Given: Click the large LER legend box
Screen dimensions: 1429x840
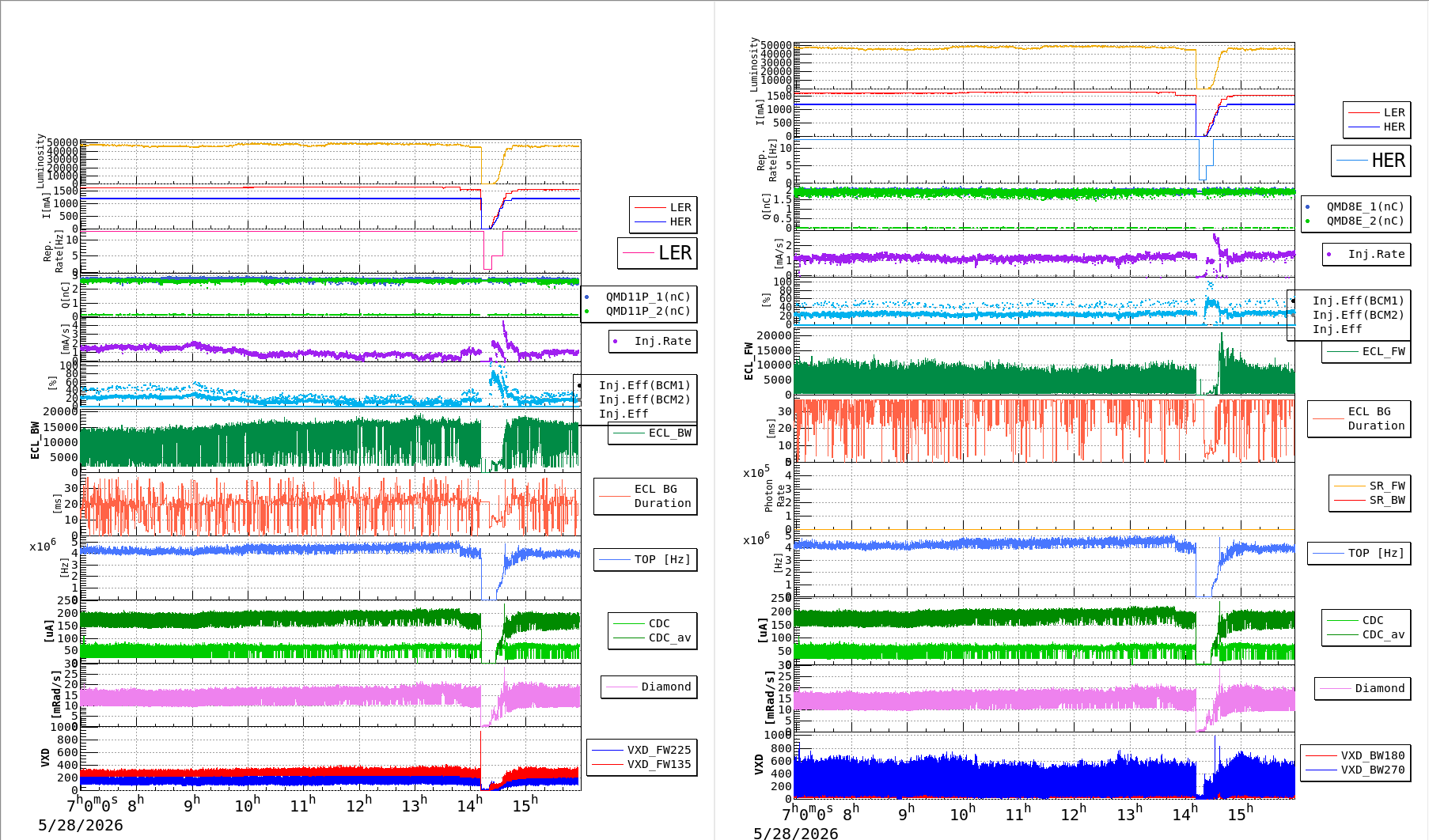Looking at the screenshot, I should [x=658, y=253].
